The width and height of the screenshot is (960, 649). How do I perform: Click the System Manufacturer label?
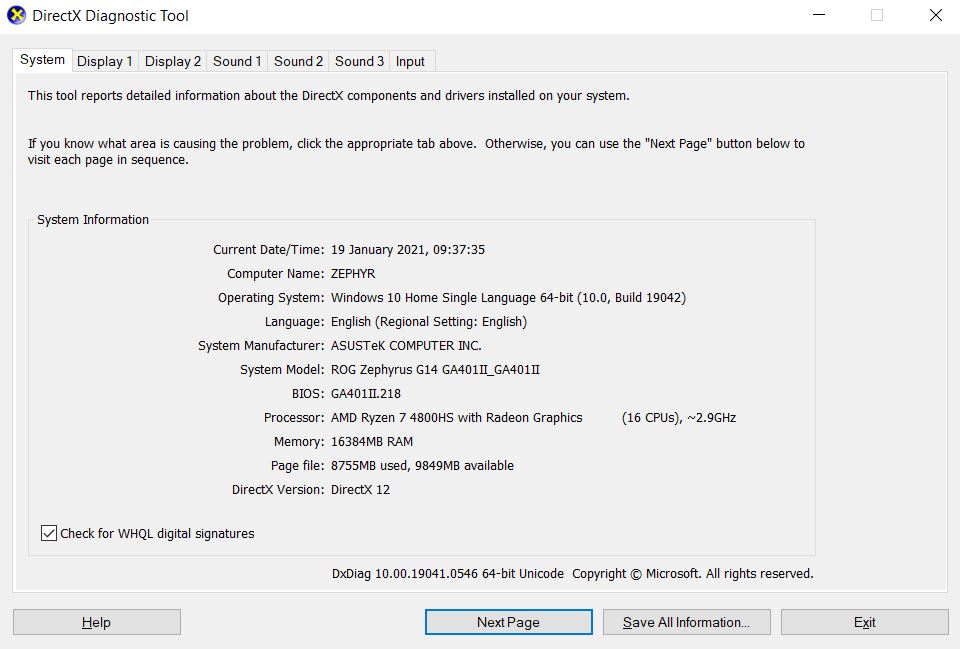pos(261,346)
